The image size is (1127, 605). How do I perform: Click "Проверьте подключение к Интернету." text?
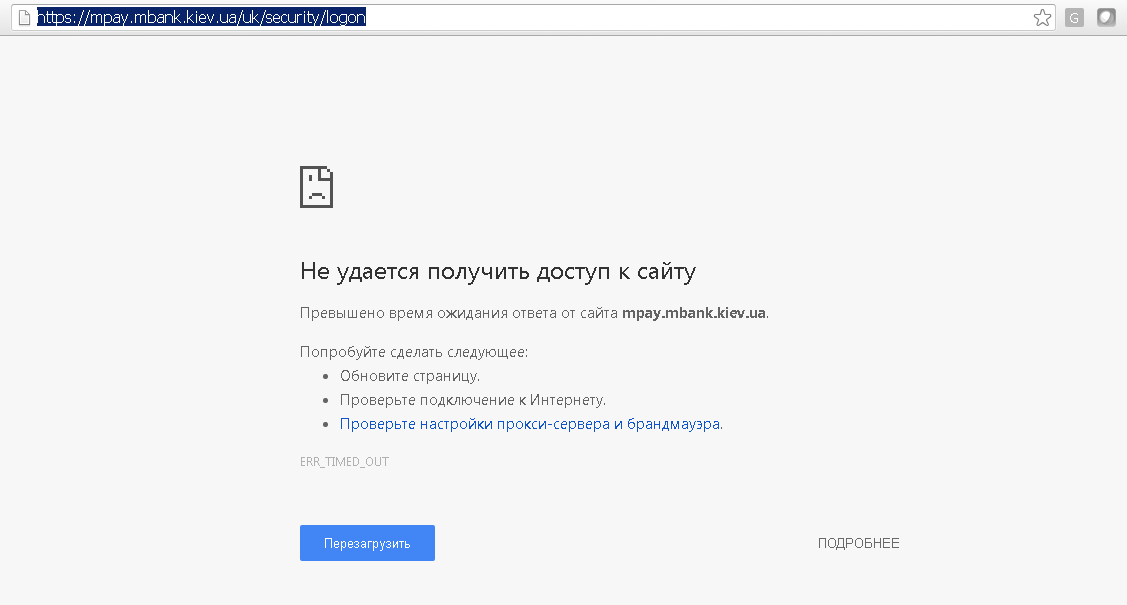[x=473, y=400]
